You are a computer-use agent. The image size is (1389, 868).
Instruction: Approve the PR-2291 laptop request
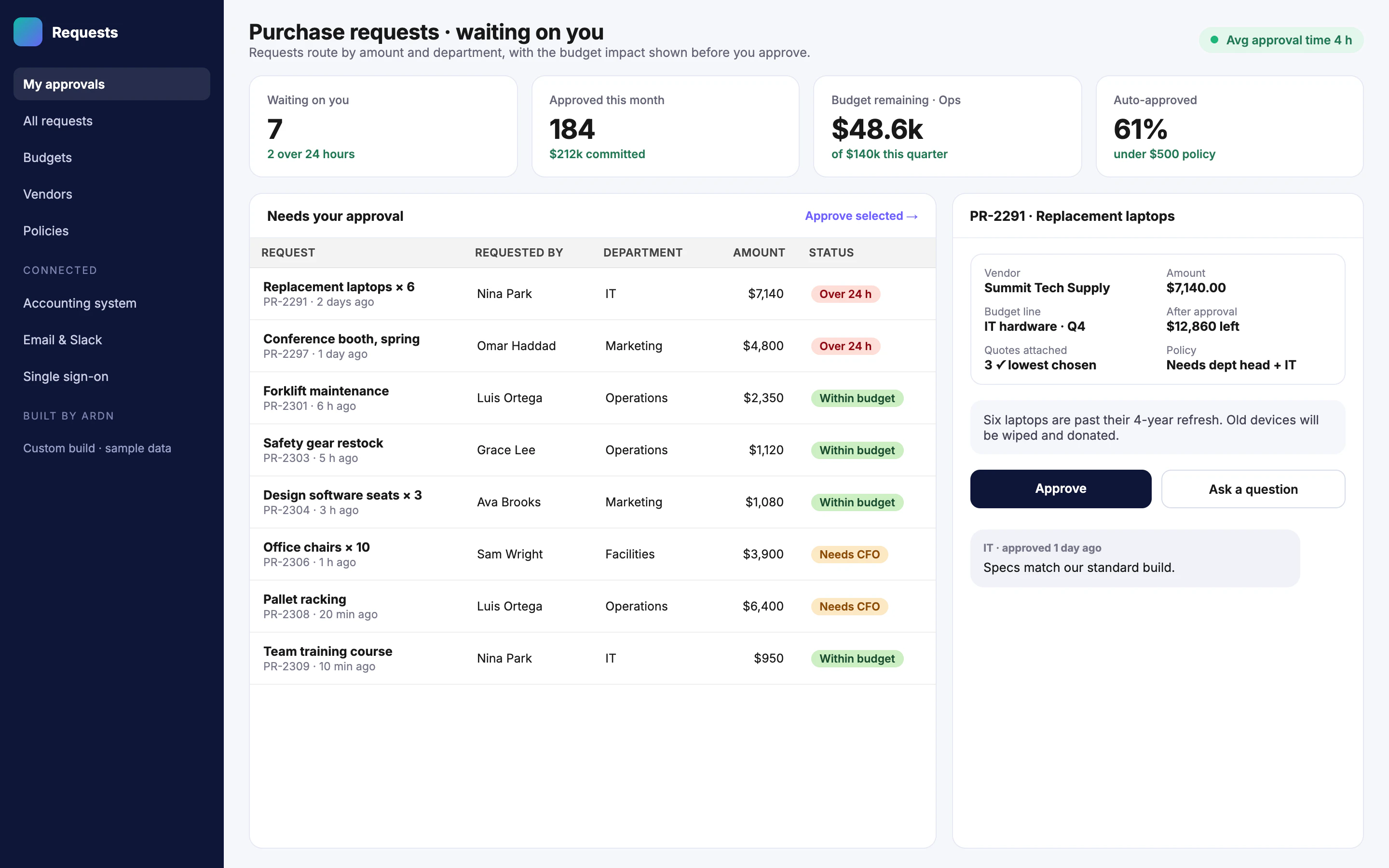[1061, 488]
